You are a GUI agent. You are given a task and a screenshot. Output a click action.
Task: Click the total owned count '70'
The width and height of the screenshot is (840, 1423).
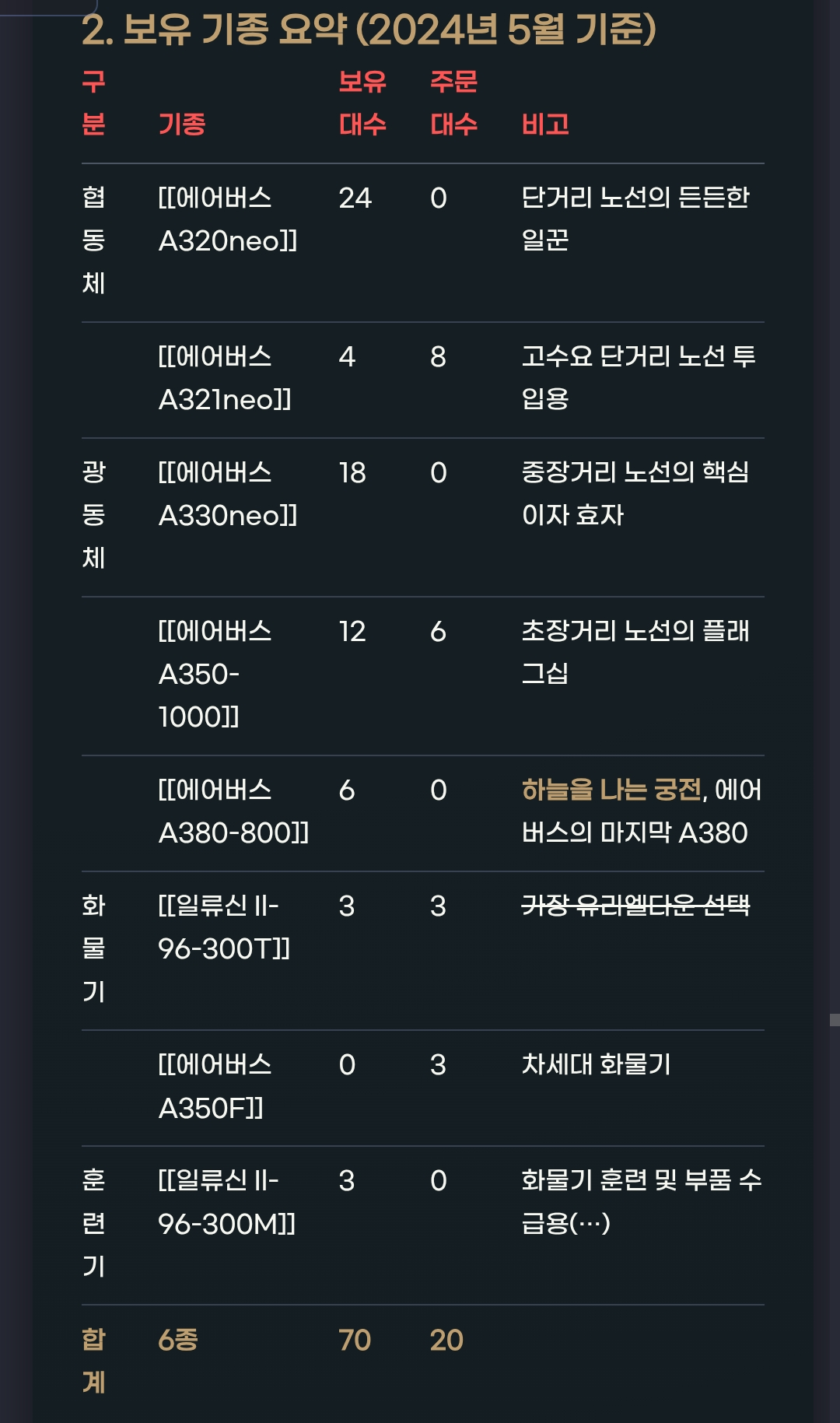(355, 1340)
